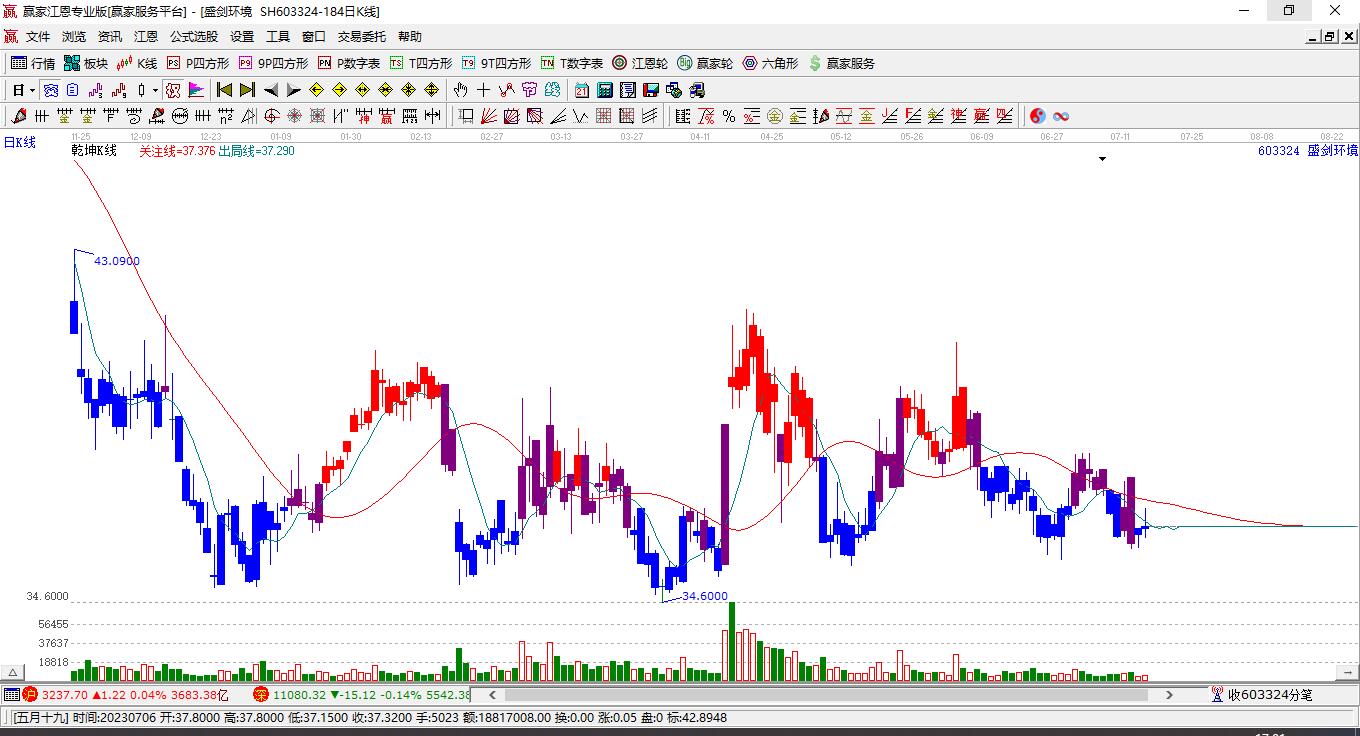Click the 603324 盛剑环境 stock label
This screenshot has height=736, width=1360.
[x=1308, y=151]
